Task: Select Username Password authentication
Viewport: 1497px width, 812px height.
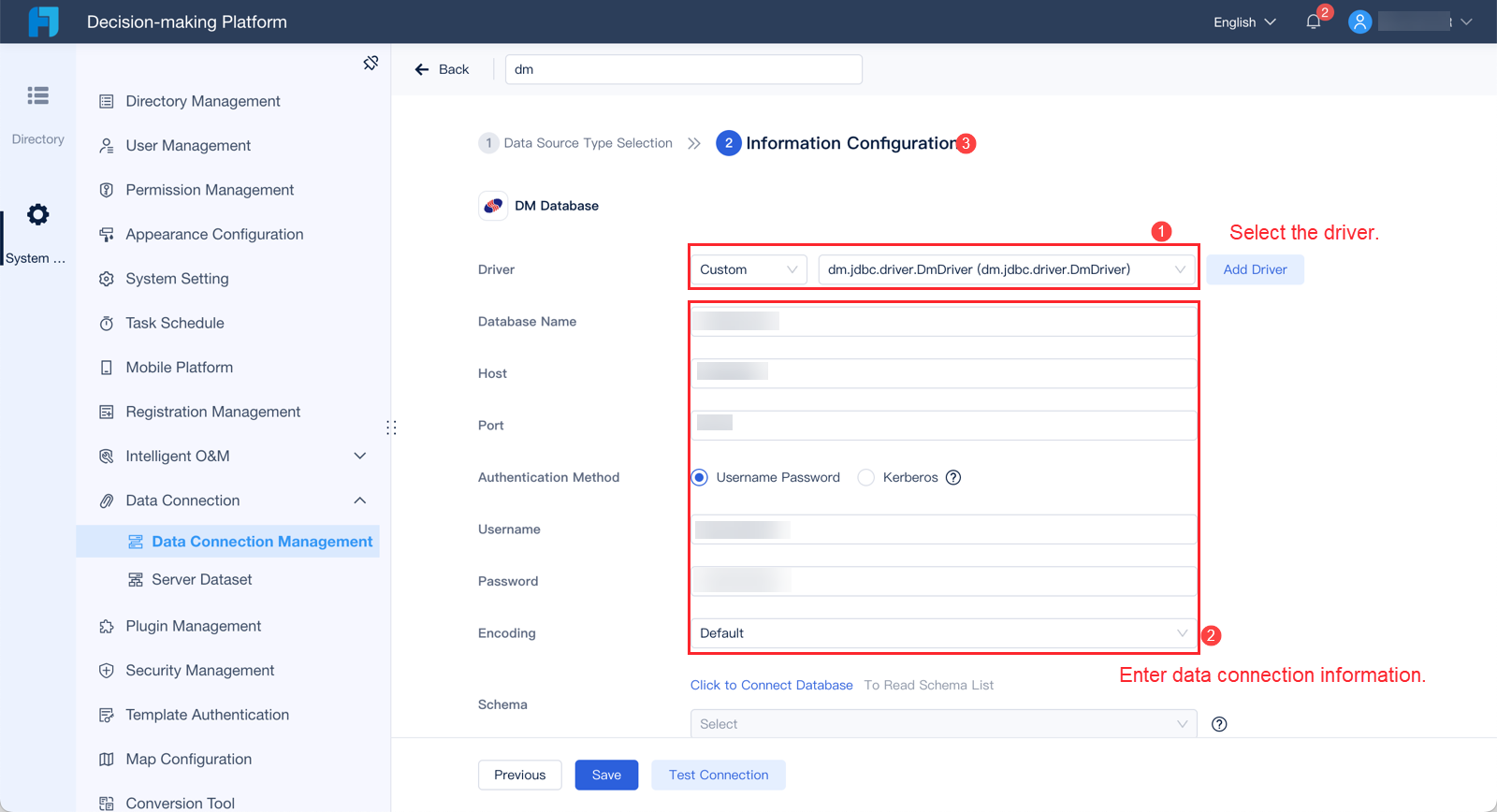Action: tap(699, 477)
